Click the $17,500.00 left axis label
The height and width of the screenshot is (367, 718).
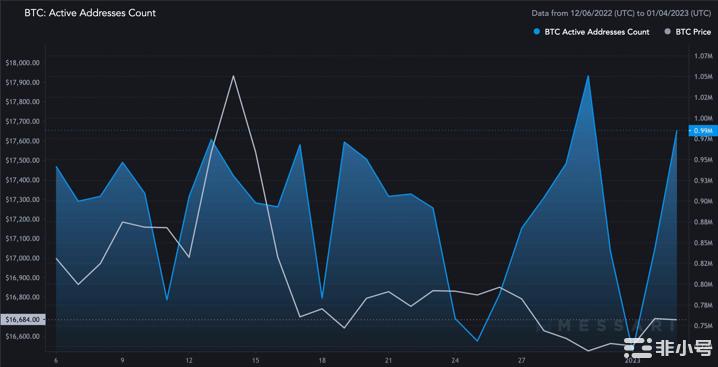22,160
